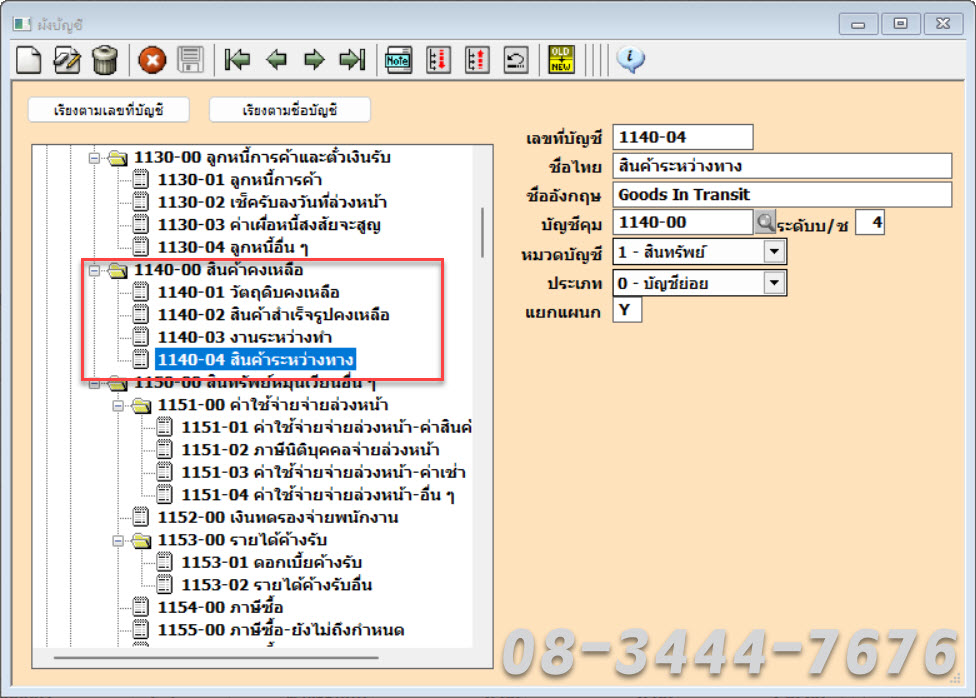
Task: Click the blue info bubble icon
Action: (x=630, y=60)
